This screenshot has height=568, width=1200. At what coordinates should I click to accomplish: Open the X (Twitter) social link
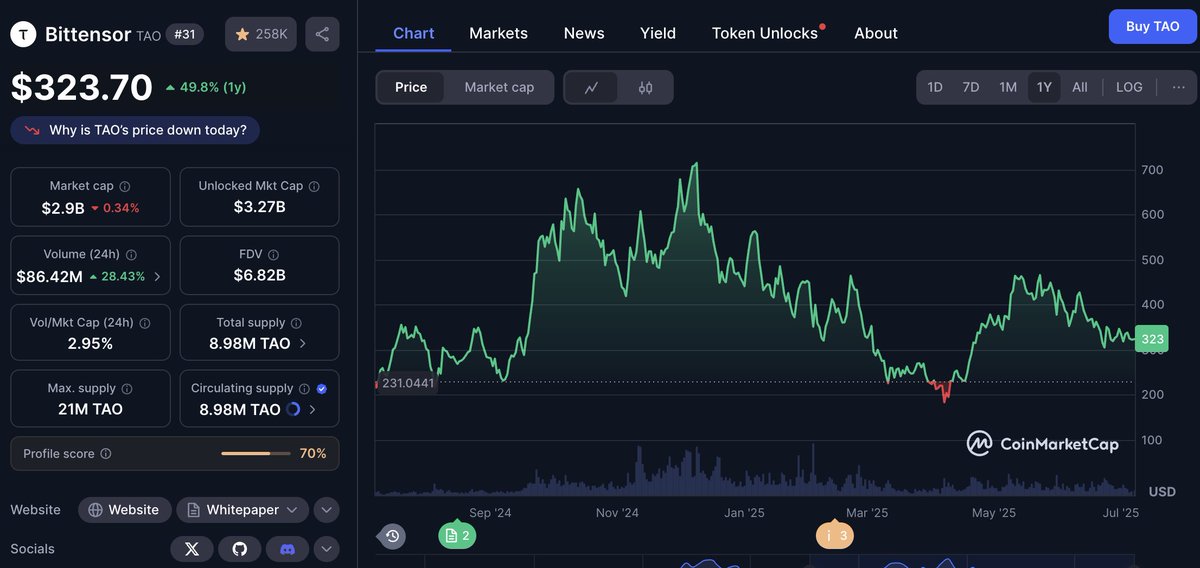click(192, 549)
